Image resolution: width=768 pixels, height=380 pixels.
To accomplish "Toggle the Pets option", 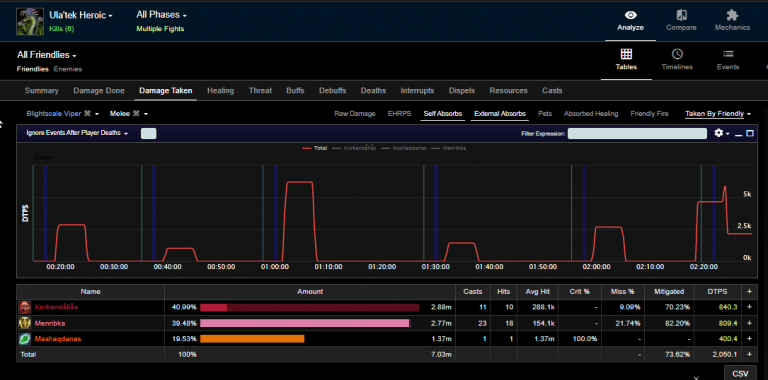I will point(545,114).
